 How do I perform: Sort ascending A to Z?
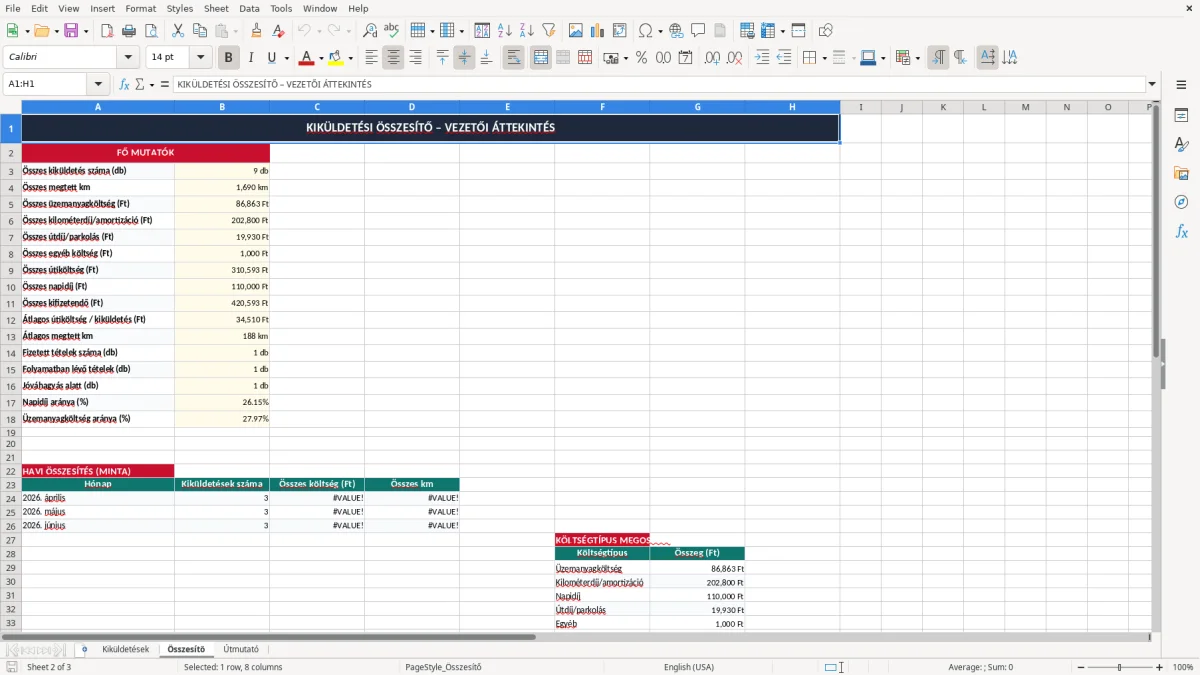point(505,31)
